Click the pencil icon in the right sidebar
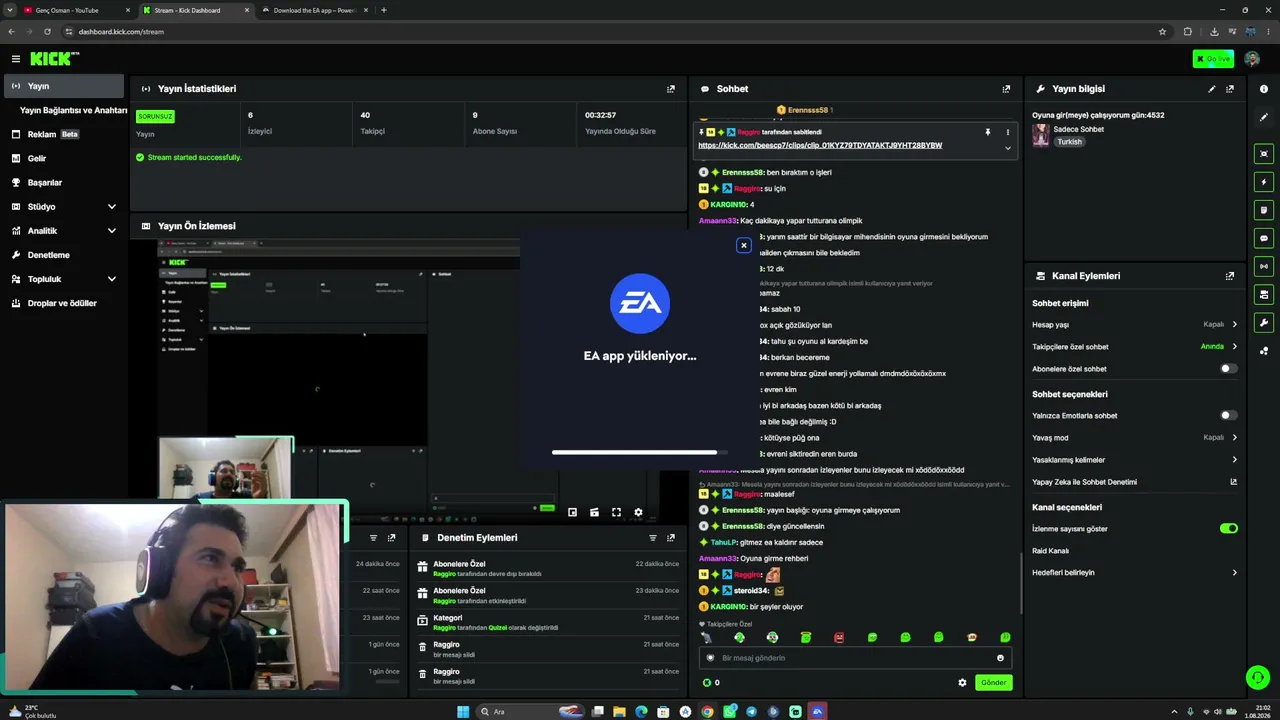Viewport: 1280px width, 720px height. [1264, 117]
